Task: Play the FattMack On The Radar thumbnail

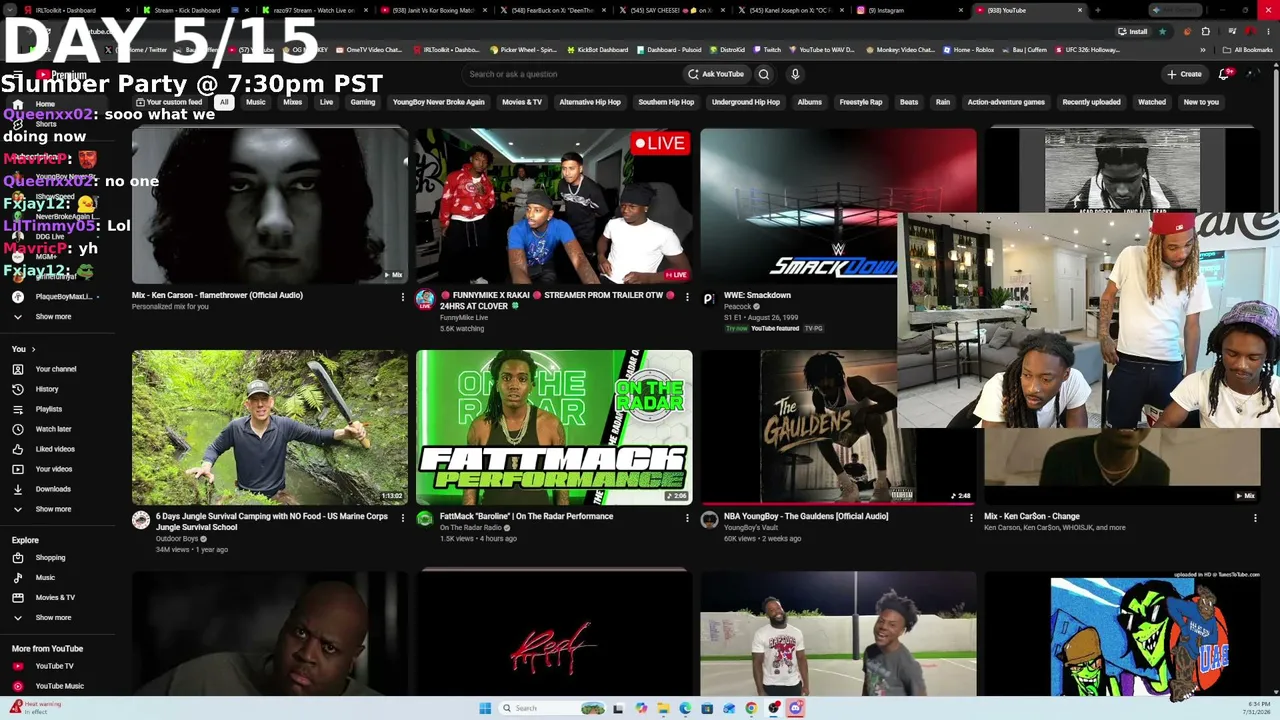Action: point(554,427)
